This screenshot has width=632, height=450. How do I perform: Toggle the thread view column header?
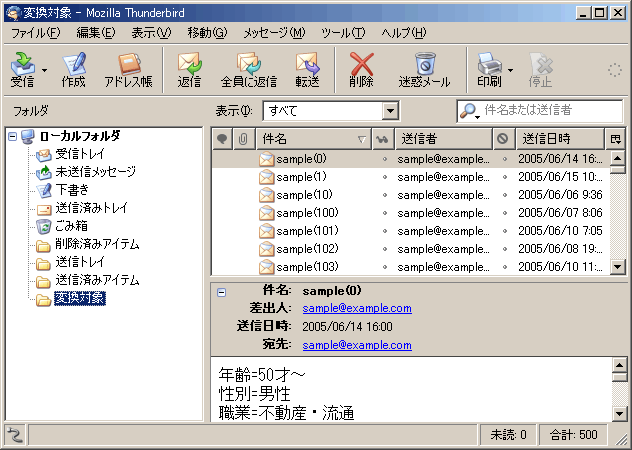point(221,139)
